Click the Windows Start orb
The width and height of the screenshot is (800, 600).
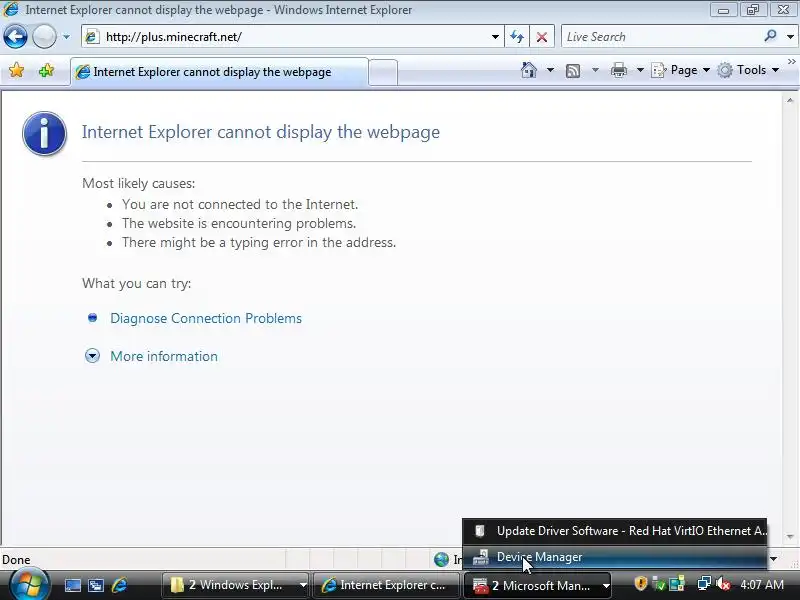click(x=30, y=585)
